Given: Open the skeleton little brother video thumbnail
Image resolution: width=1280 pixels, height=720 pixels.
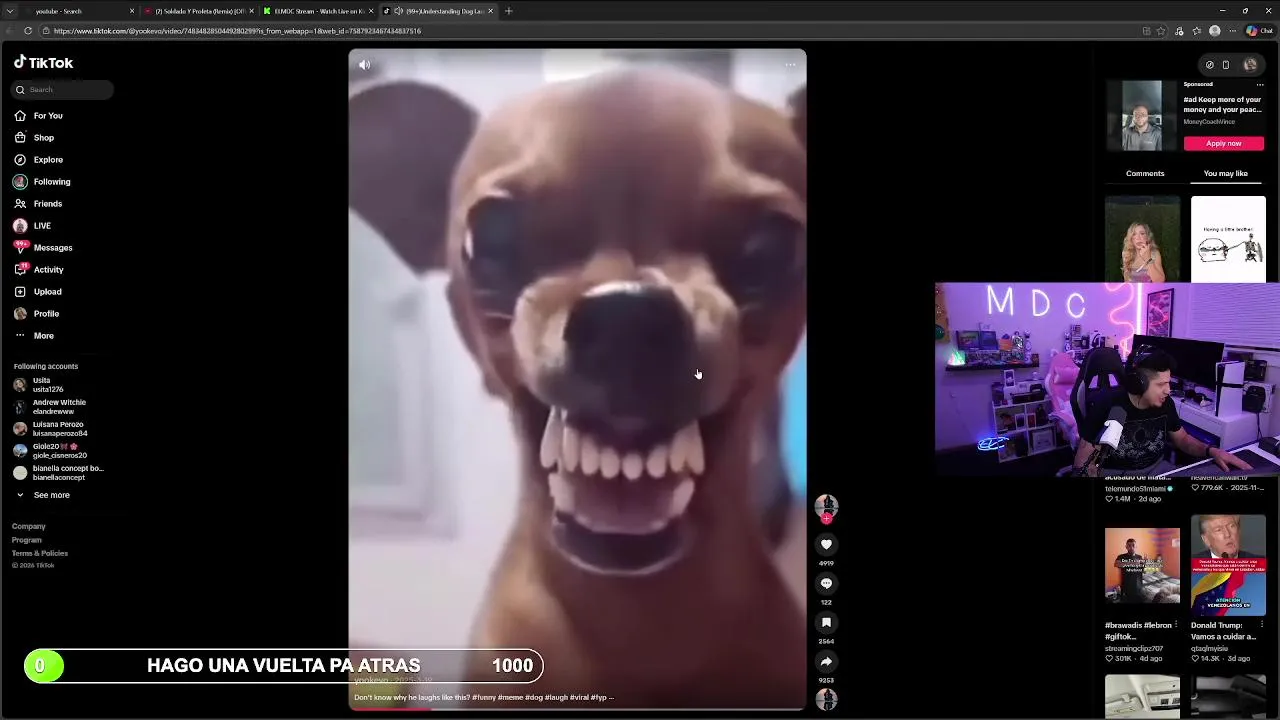Looking at the screenshot, I should (1228, 239).
